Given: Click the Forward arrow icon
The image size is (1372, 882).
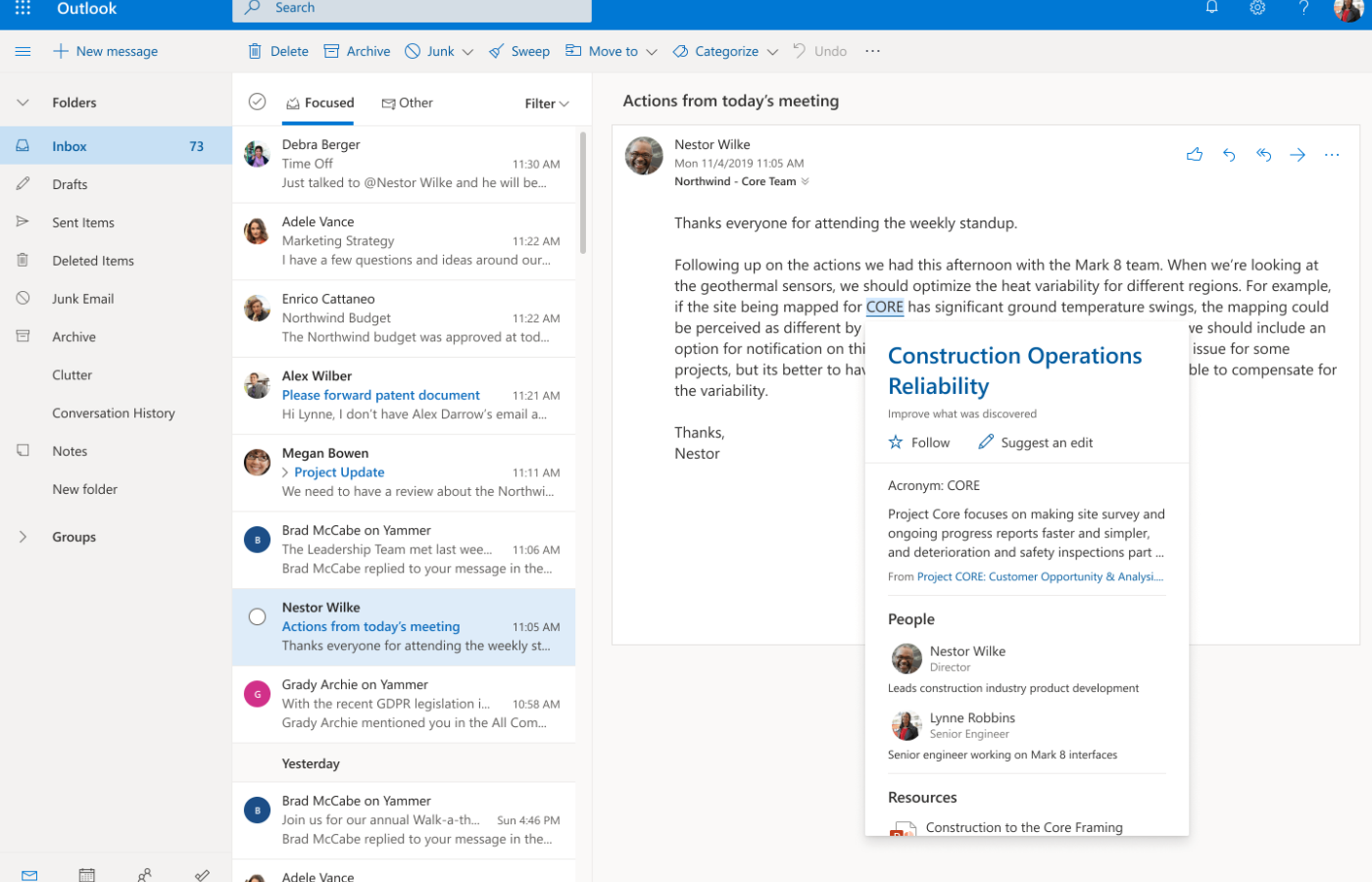Looking at the screenshot, I should pos(1298,155).
